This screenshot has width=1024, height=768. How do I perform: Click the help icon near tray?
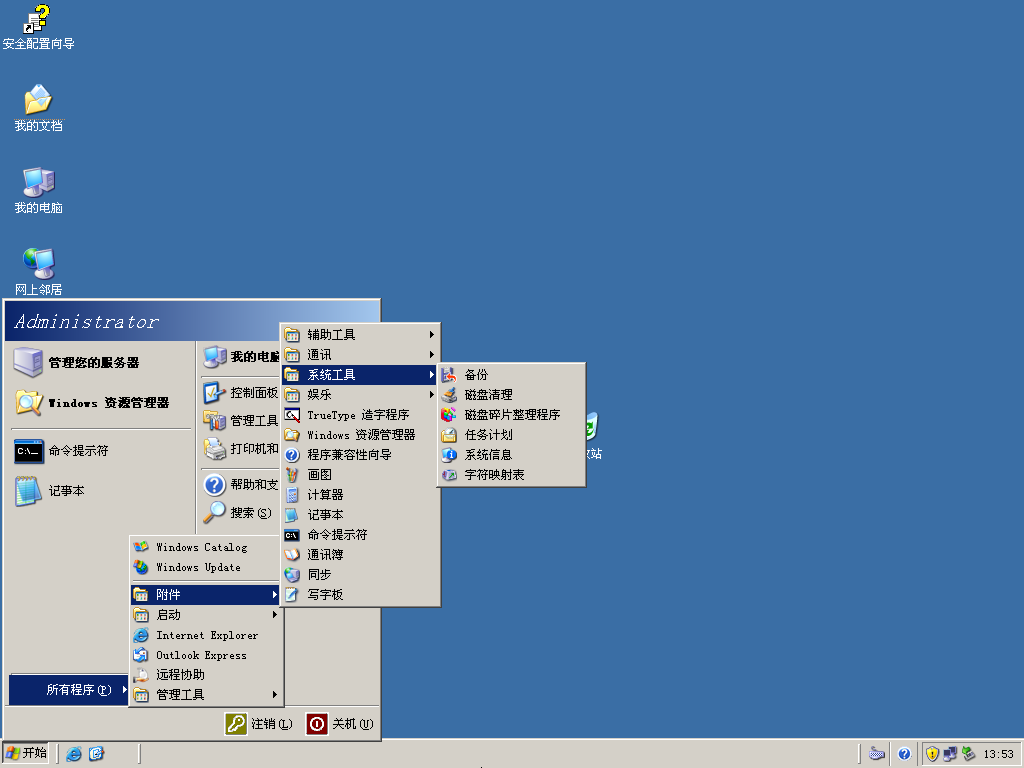(904, 754)
